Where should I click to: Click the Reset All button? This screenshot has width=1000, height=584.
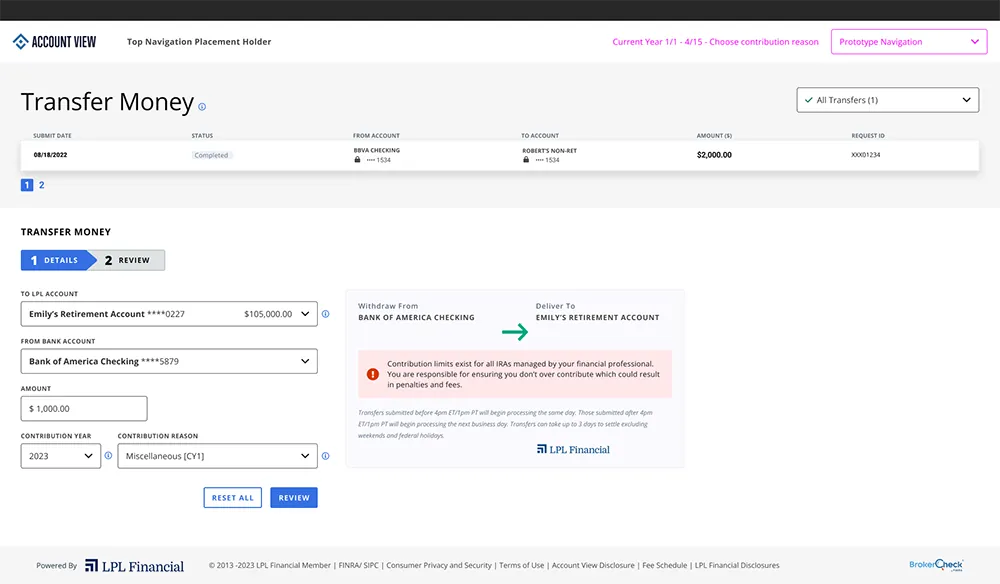point(233,497)
